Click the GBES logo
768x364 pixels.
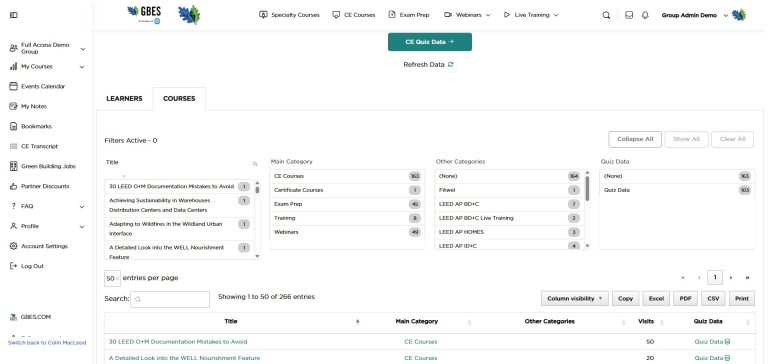click(144, 15)
